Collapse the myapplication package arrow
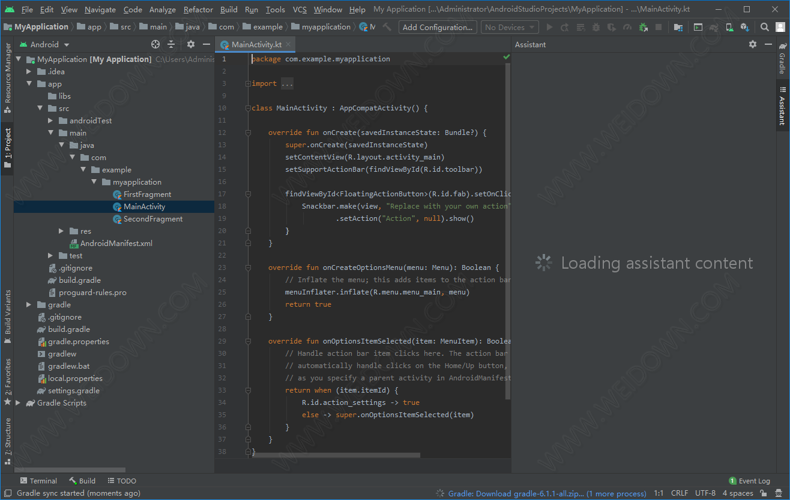790x500 pixels. [x=94, y=182]
